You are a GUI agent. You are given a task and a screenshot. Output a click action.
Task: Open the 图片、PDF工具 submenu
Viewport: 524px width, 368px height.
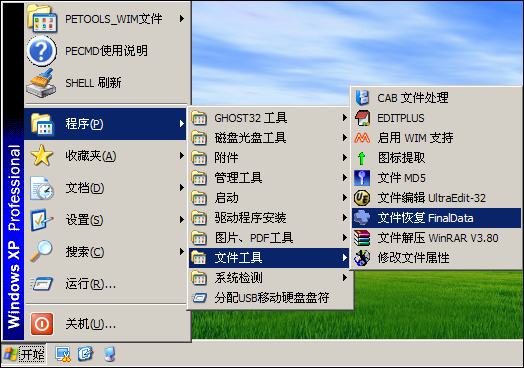tap(269, 238)
